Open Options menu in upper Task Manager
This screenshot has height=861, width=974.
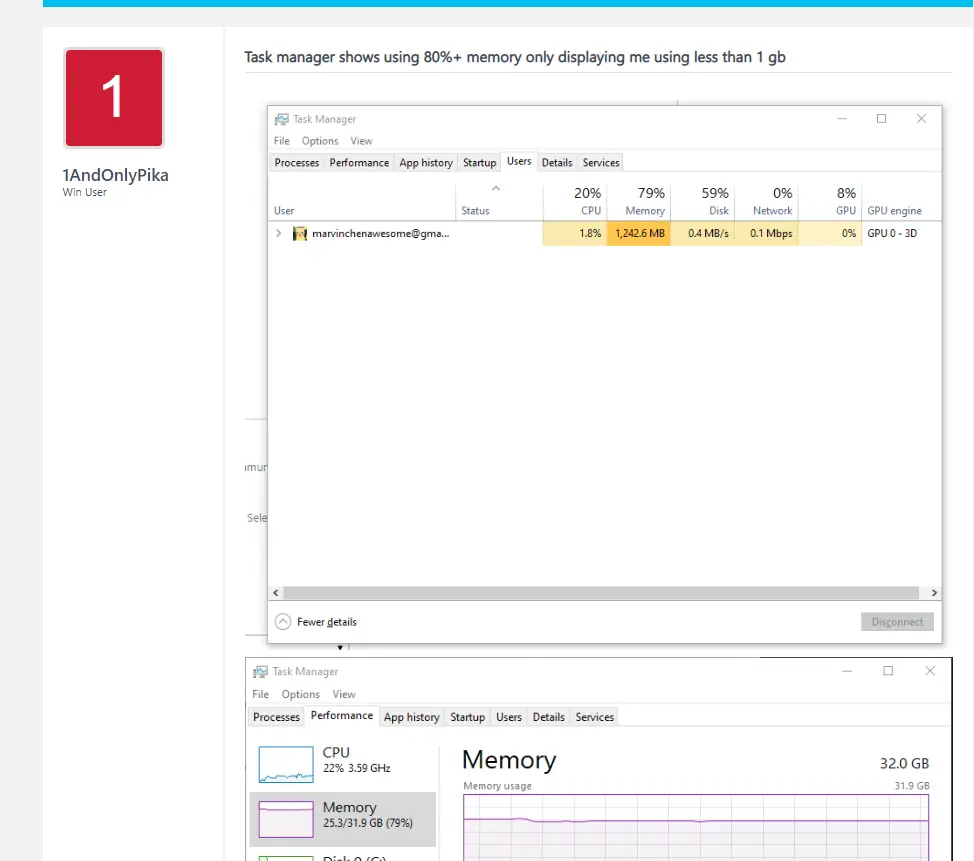[x=320, y=141]
